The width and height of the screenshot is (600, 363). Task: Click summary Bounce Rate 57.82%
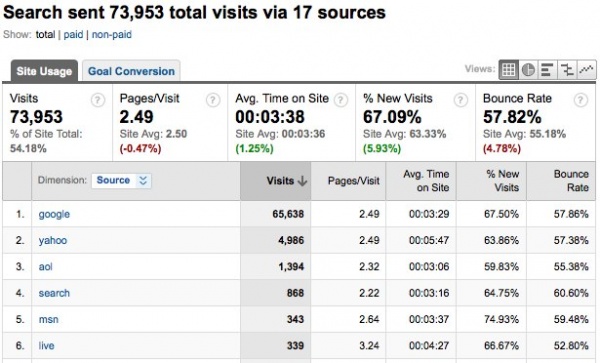point(512,117)
